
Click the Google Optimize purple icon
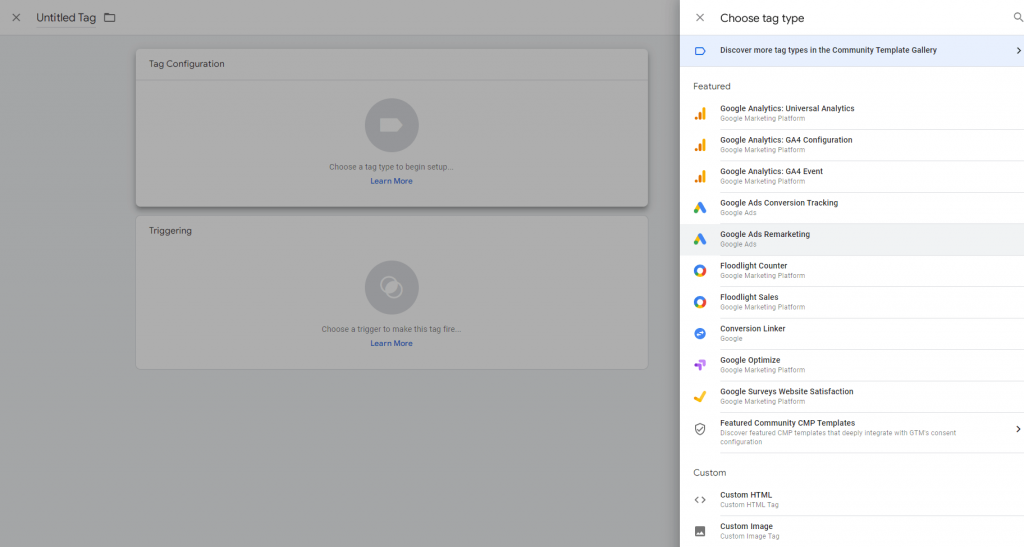(x=700, y=365)
